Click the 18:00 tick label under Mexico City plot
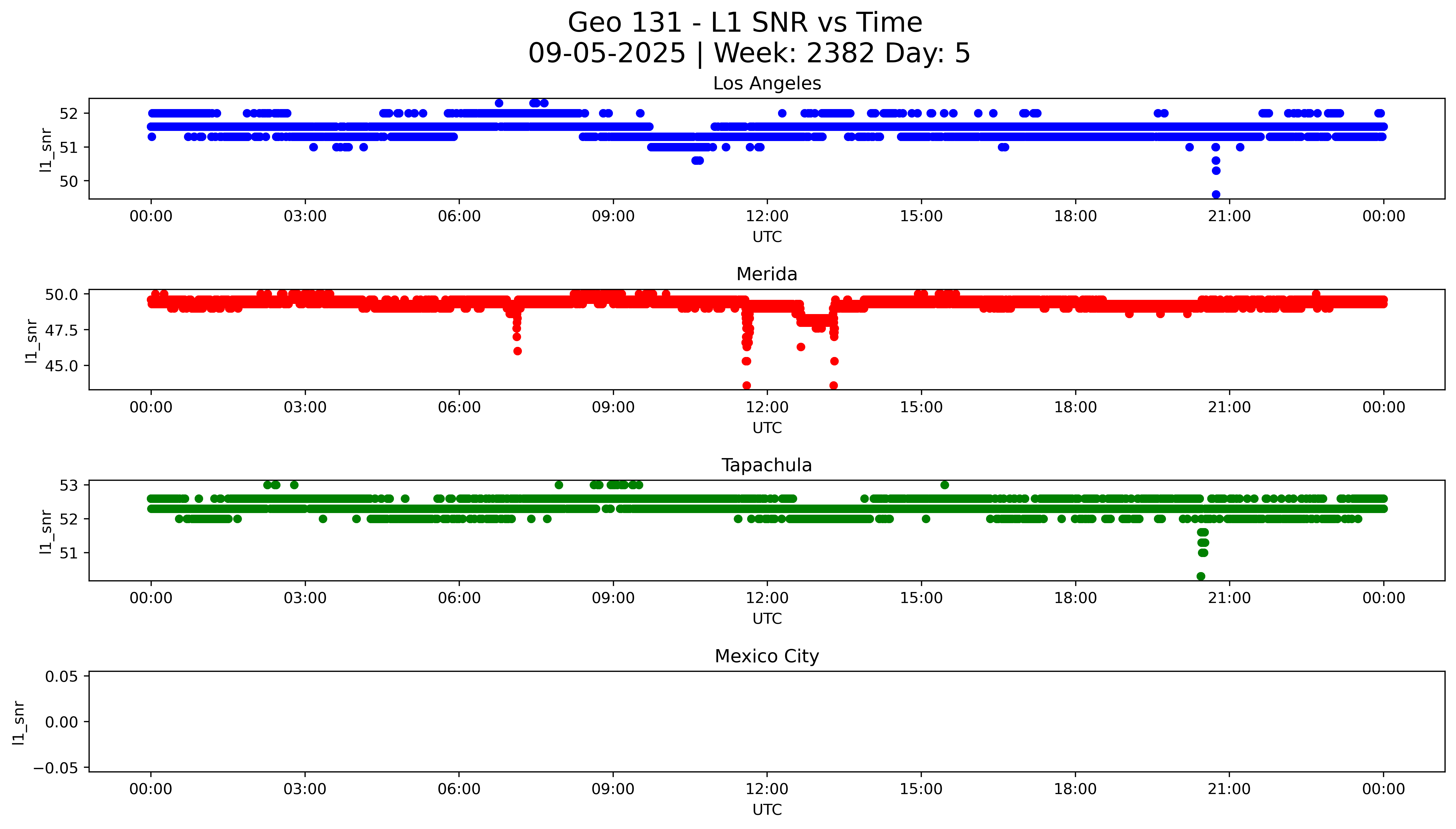 (1075, 789)
